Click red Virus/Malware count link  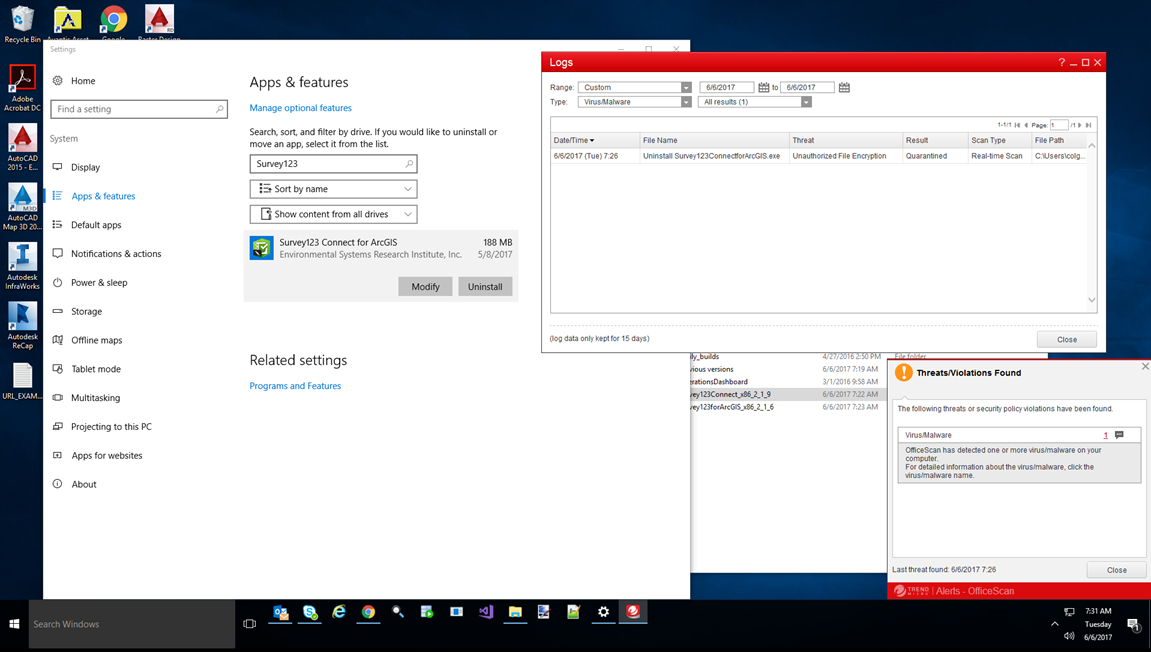1105,435
